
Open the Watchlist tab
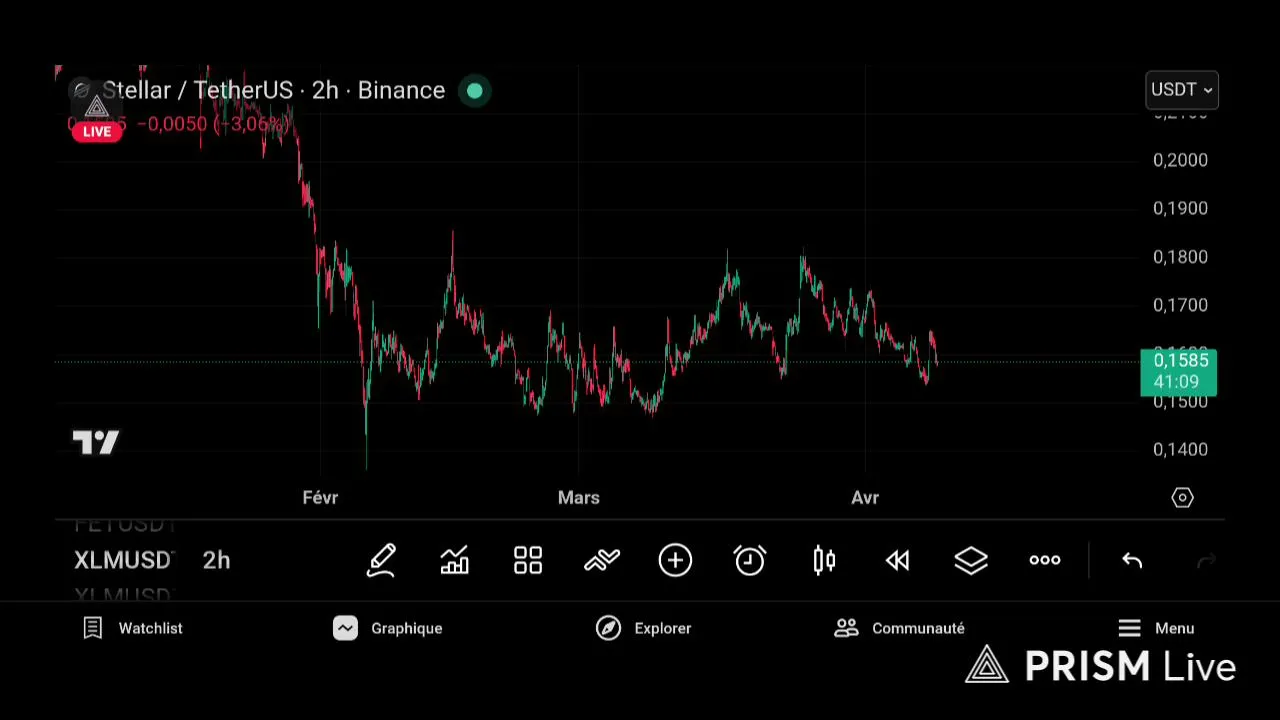133,628
